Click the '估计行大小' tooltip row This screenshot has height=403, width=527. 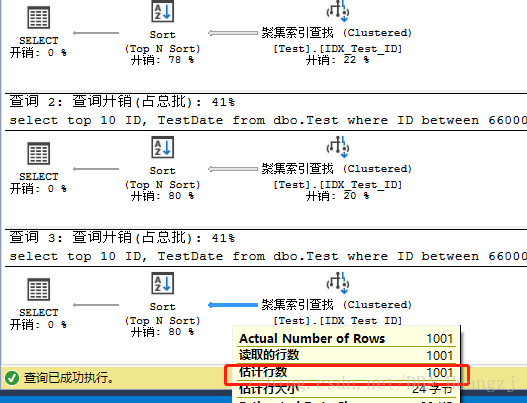point(346,389)
